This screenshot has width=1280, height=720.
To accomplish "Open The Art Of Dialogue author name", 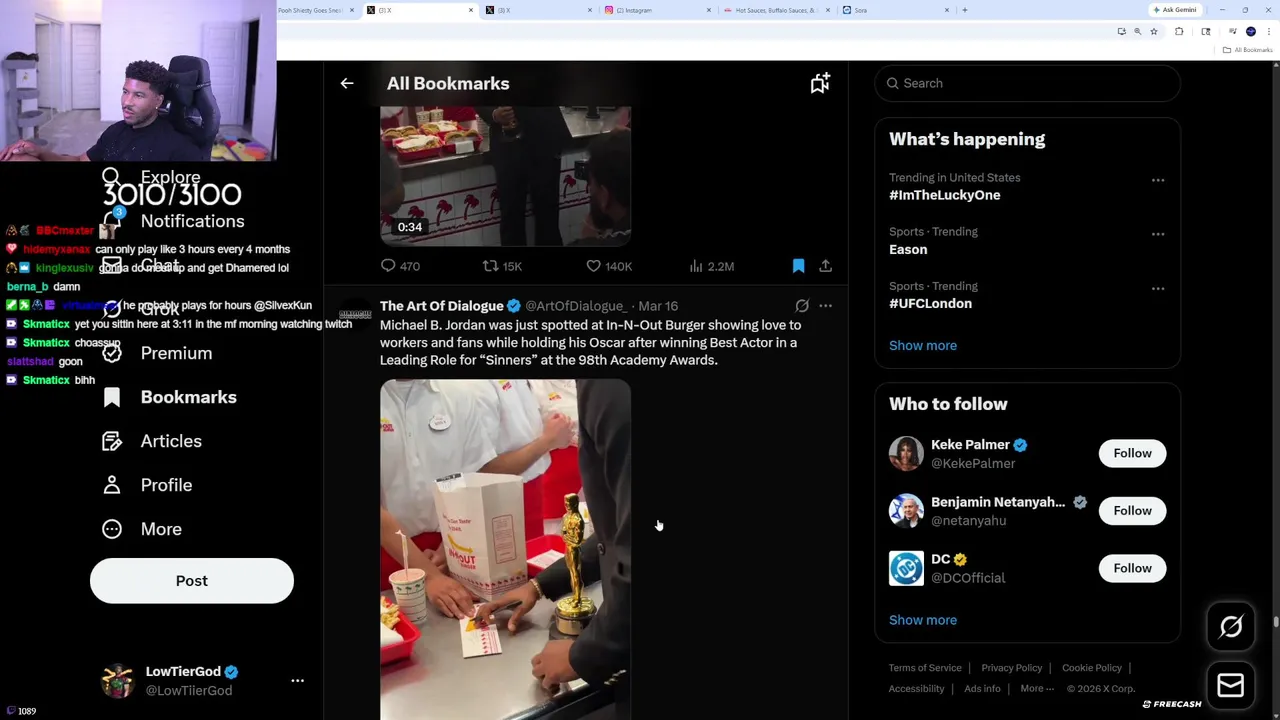I will (x=442, y=306).
